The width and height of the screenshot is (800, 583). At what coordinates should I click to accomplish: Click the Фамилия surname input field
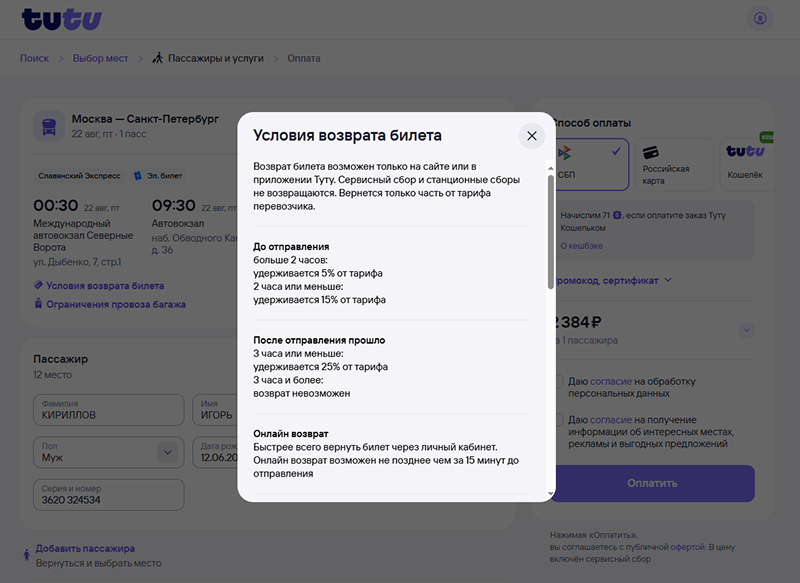pos(108,410)
